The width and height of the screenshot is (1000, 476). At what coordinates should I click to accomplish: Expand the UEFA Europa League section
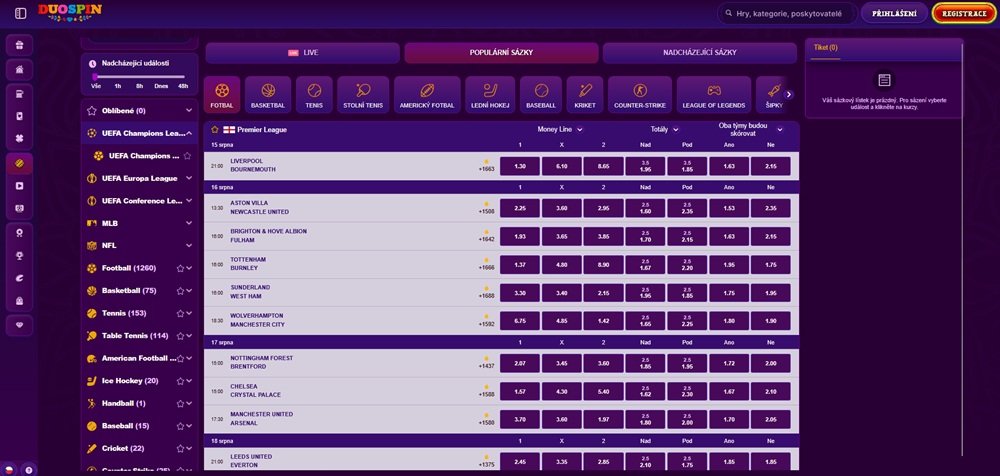[188, 178]
